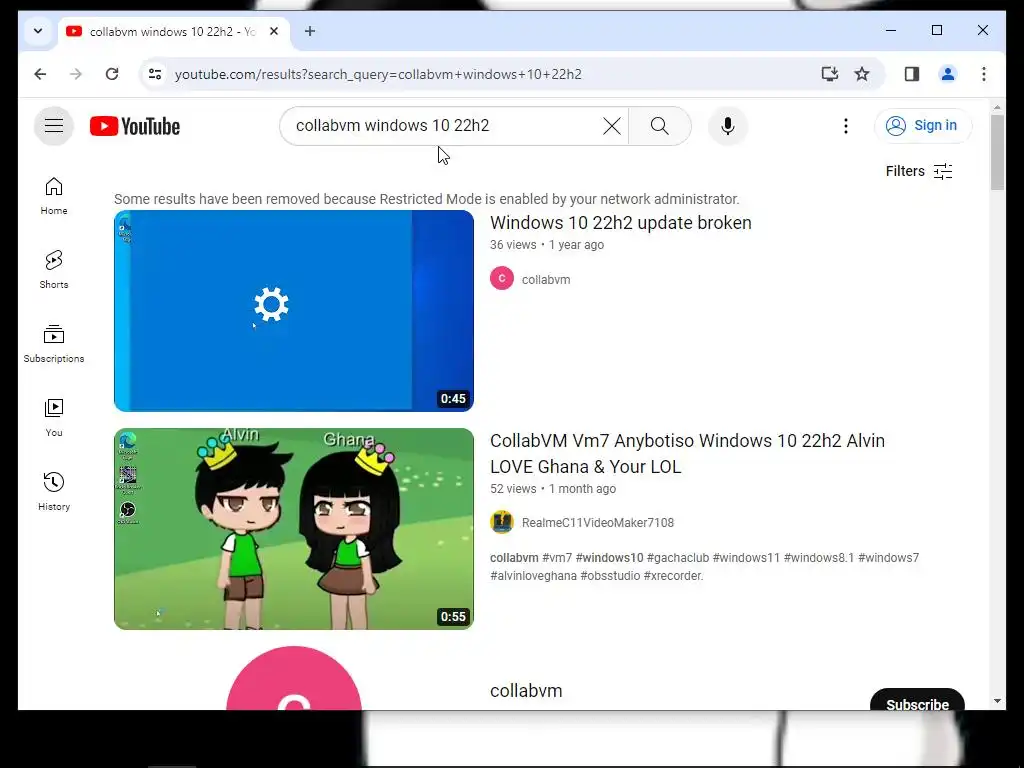Viewport: 1024px width, 768px height.
Task: Open YouTube settings three-dot menu
Action: [846, 125]
